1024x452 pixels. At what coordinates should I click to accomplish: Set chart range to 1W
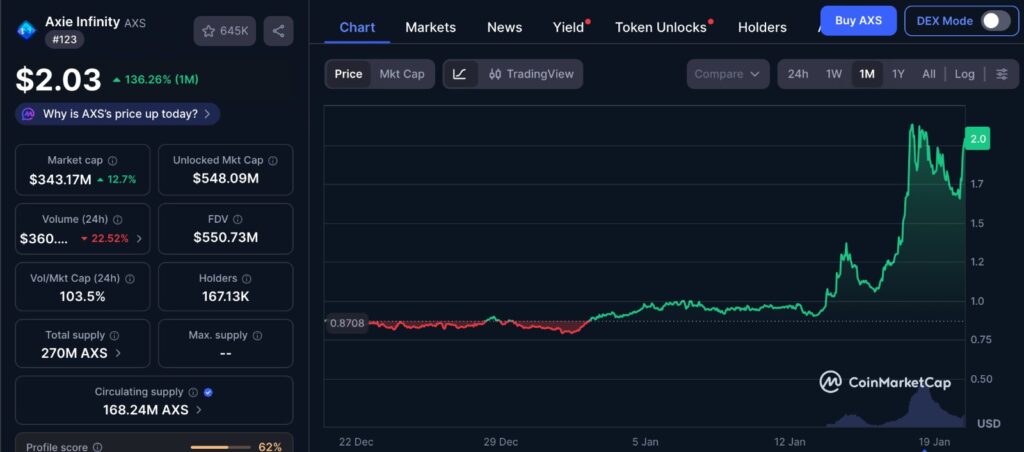tap(834, 74)
